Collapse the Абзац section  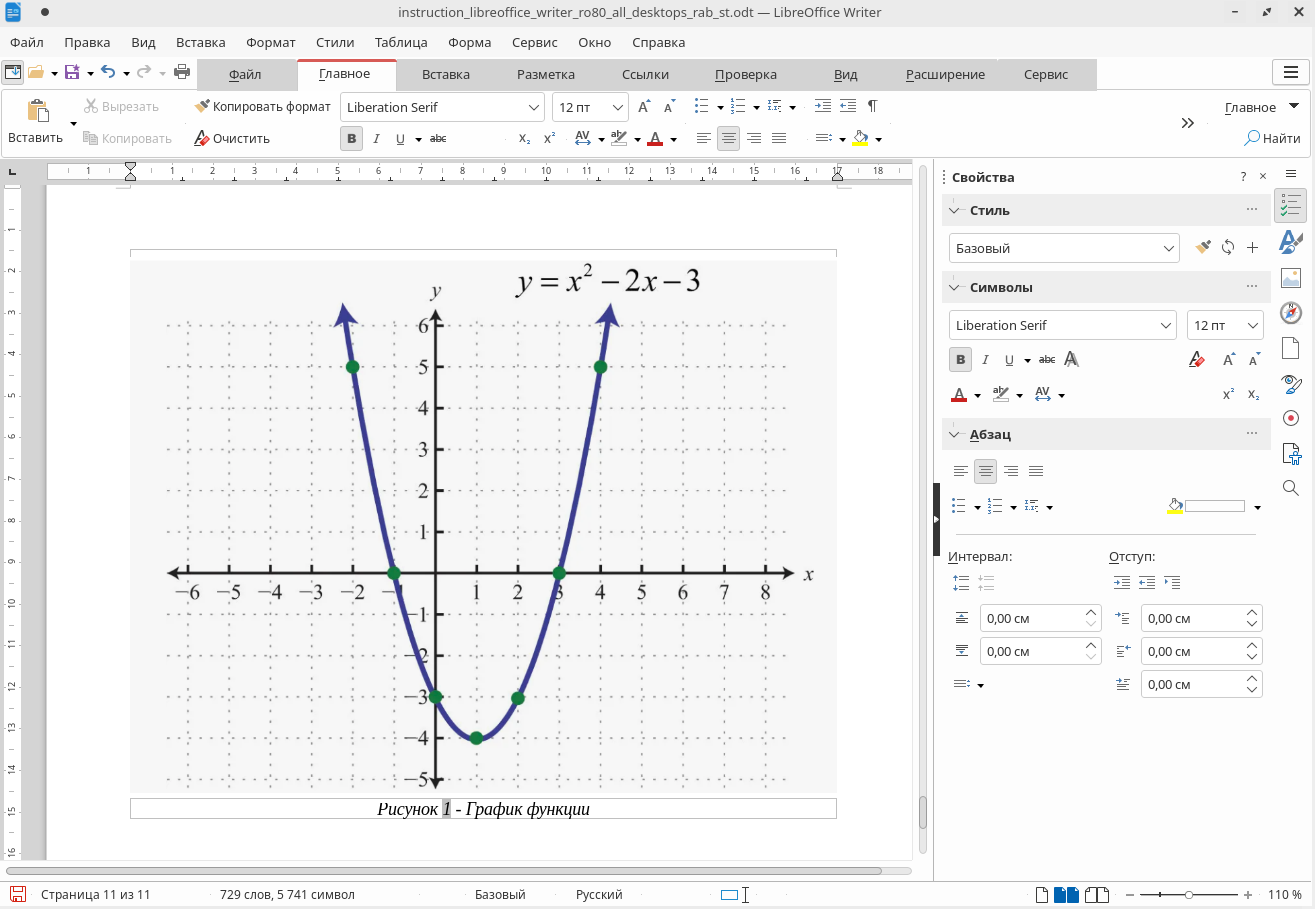pyautogui.click(x=955, y=434)
